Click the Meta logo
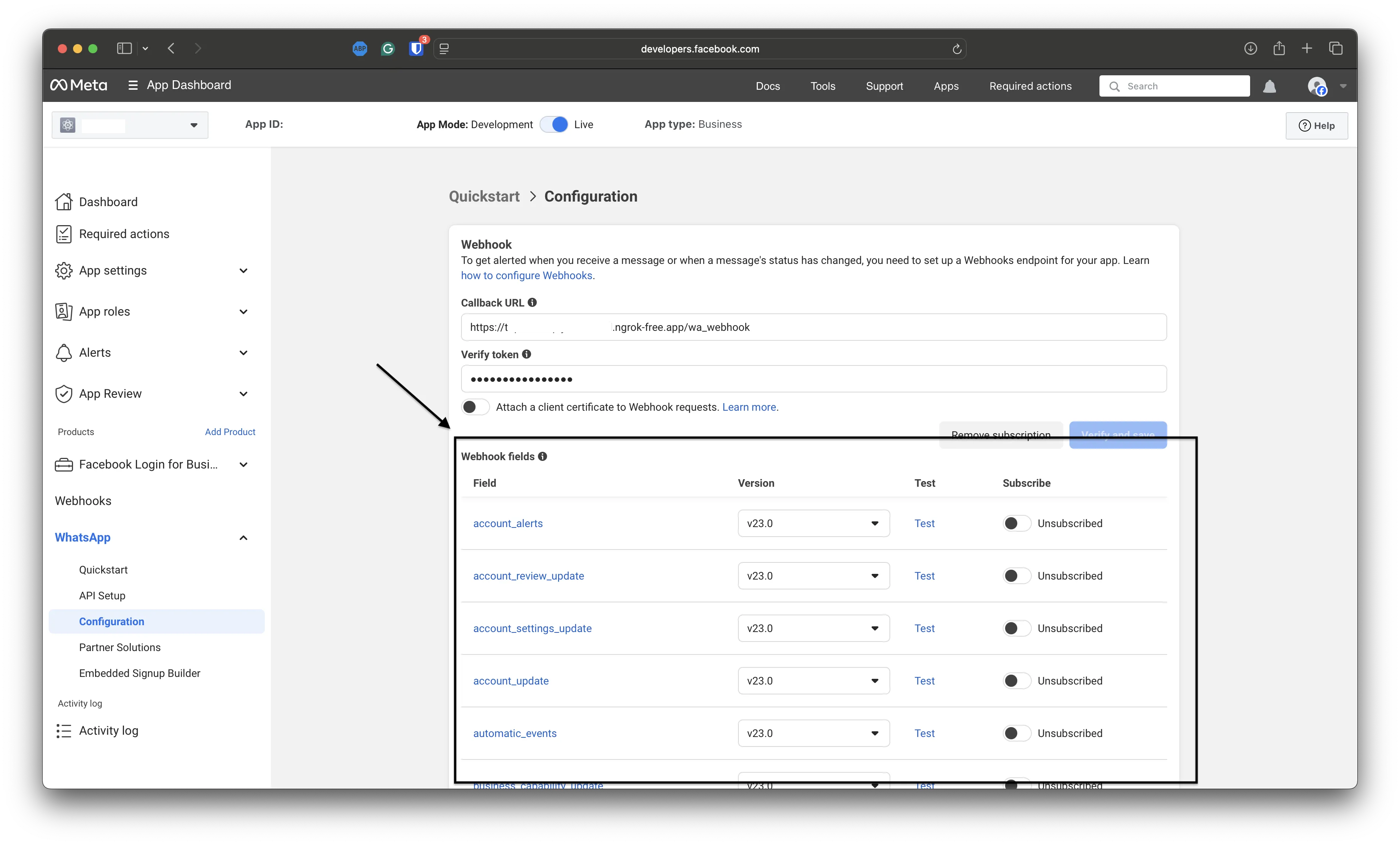This screenshot has width=1400, height=845. (x=78, y=85)
